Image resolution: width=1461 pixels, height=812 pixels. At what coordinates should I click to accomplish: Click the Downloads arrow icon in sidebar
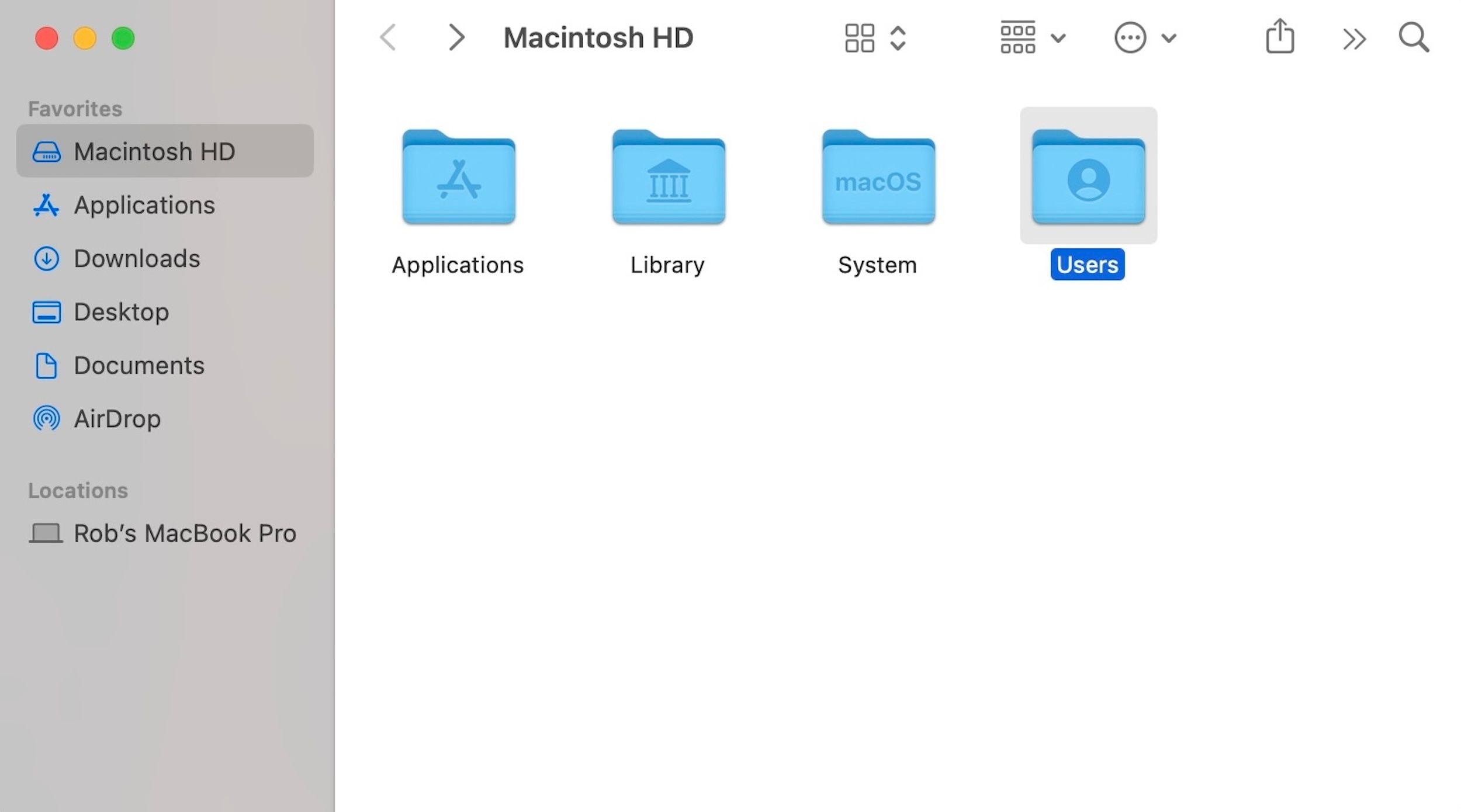46,259
